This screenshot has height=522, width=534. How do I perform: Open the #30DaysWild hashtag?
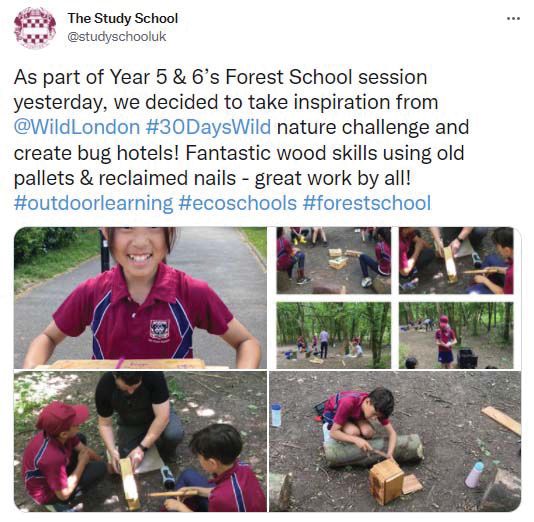pos(208,127)
